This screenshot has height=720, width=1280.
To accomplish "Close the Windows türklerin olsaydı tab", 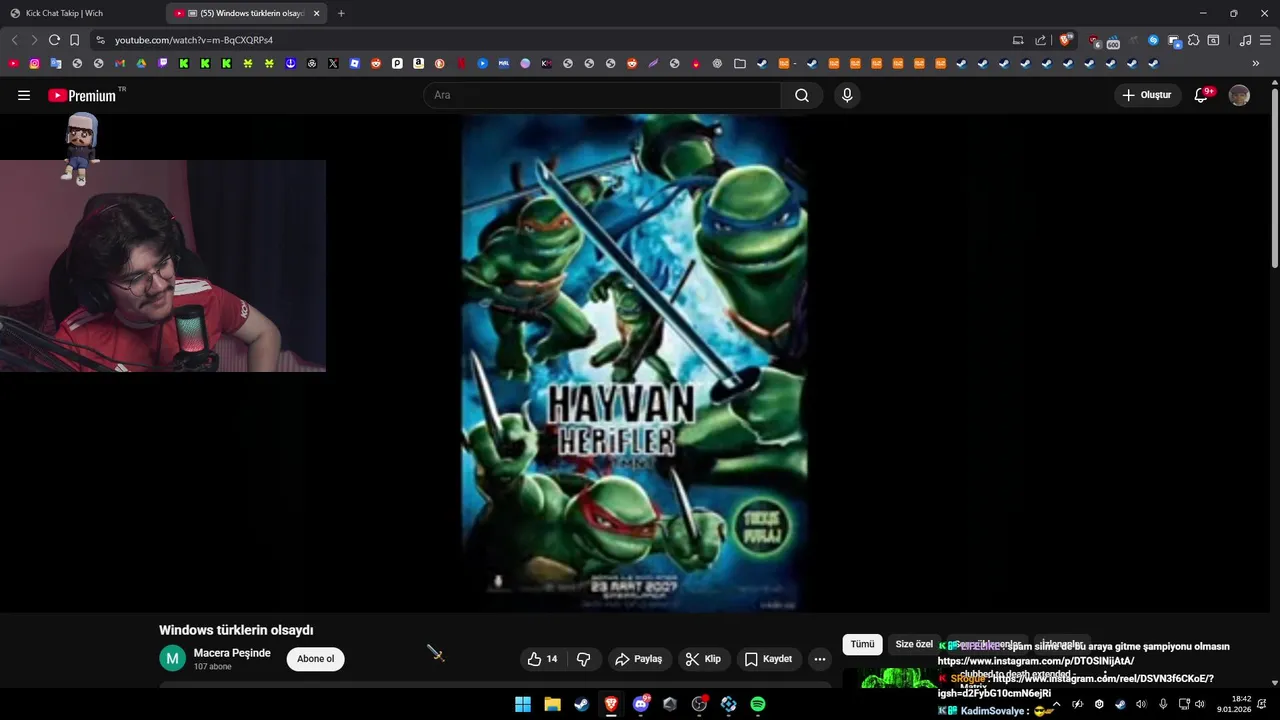I will 317,13.
